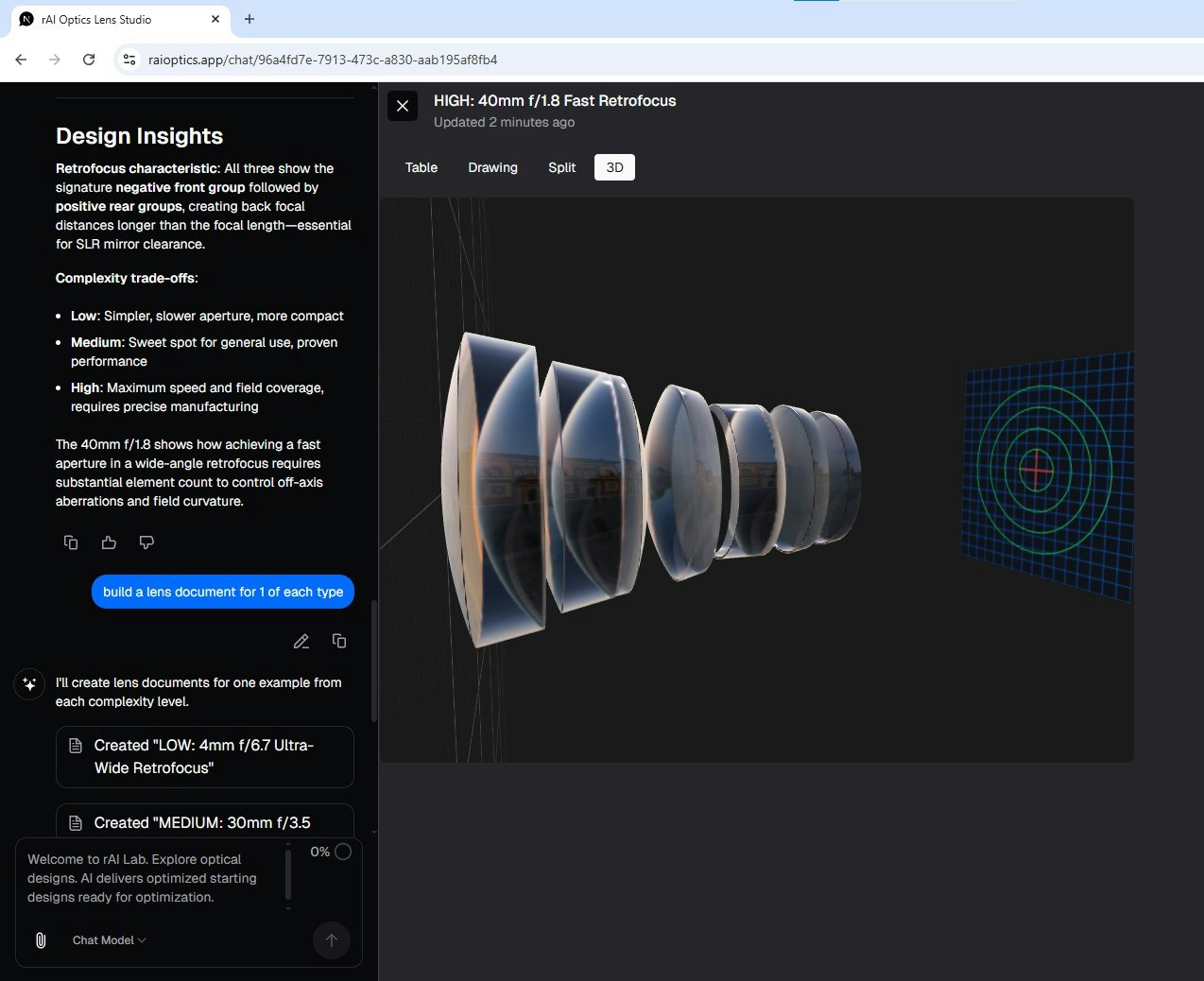Click the assistant sparkle avatar icon
The height and width of the screenshot is (981, 1204).
click(29, 683)
